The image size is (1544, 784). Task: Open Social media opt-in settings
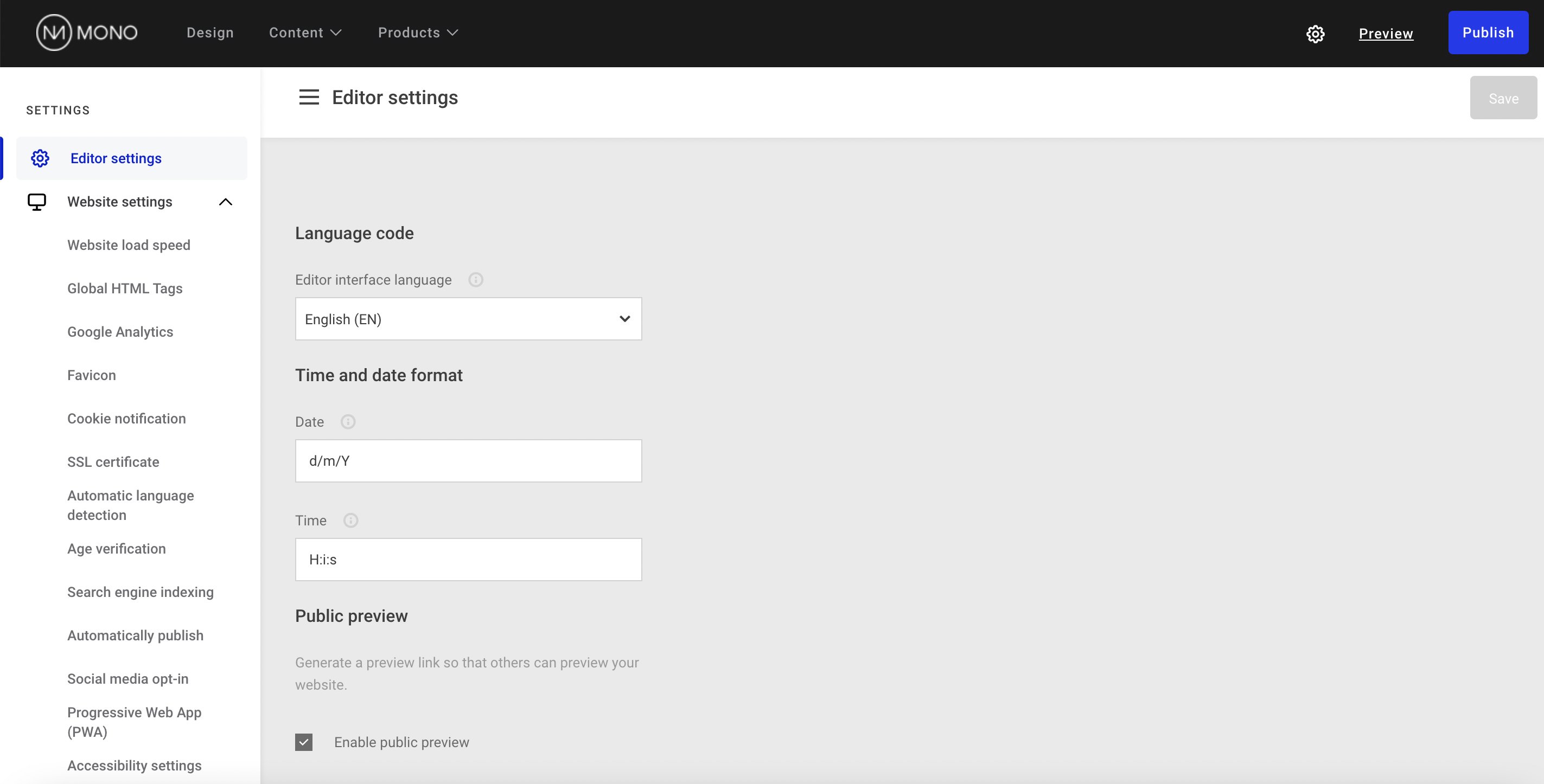coord(127,679)
